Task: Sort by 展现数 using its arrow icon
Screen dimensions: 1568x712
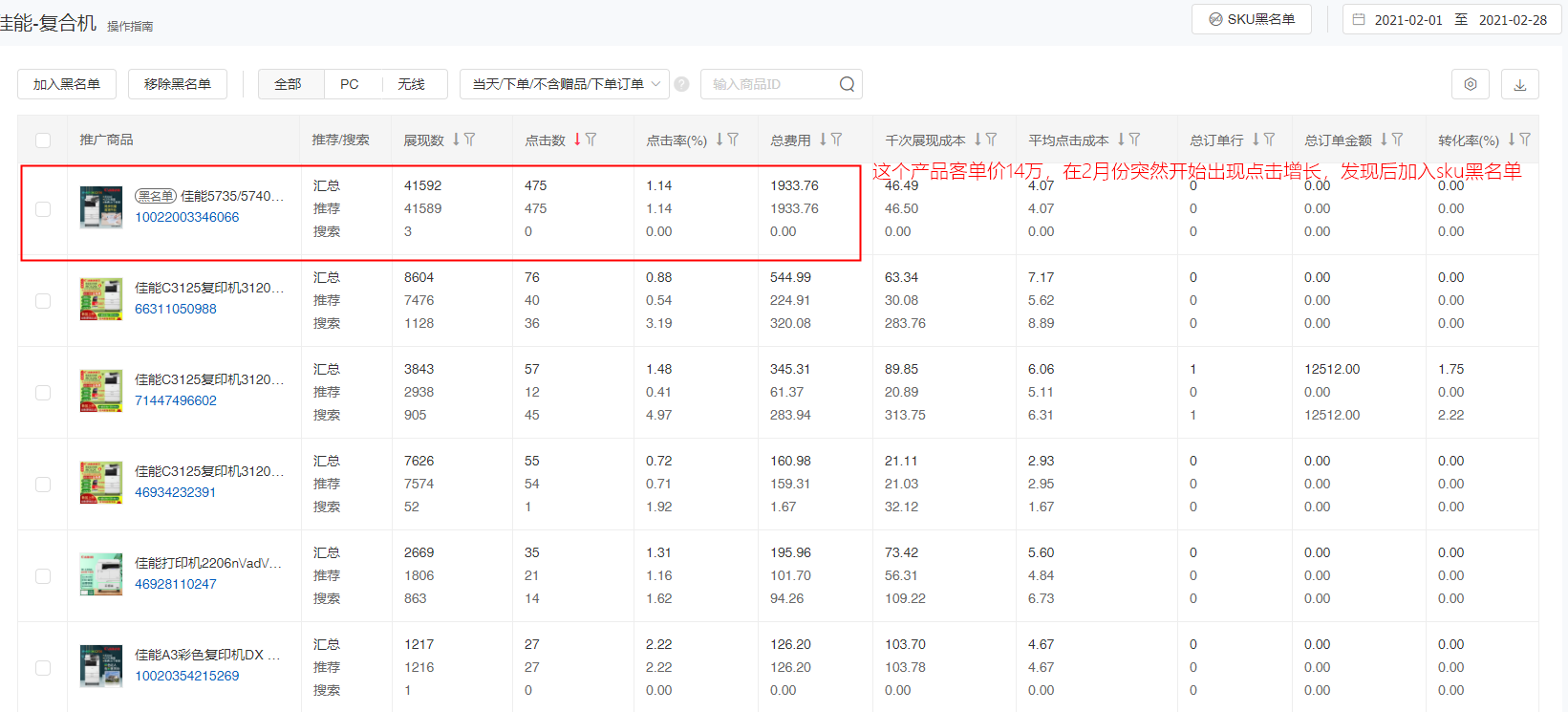Action: pyautogui.click(x=457, y=140)
